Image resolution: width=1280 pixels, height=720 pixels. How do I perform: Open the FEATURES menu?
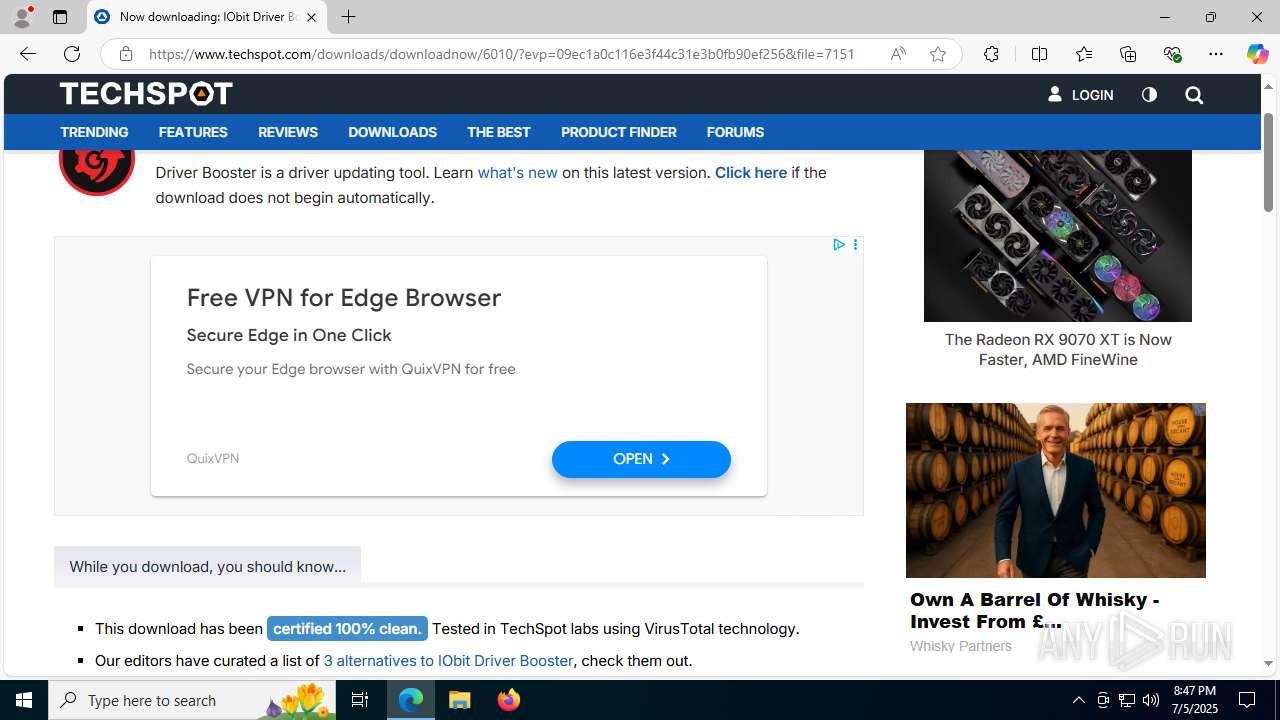point(193,132)
